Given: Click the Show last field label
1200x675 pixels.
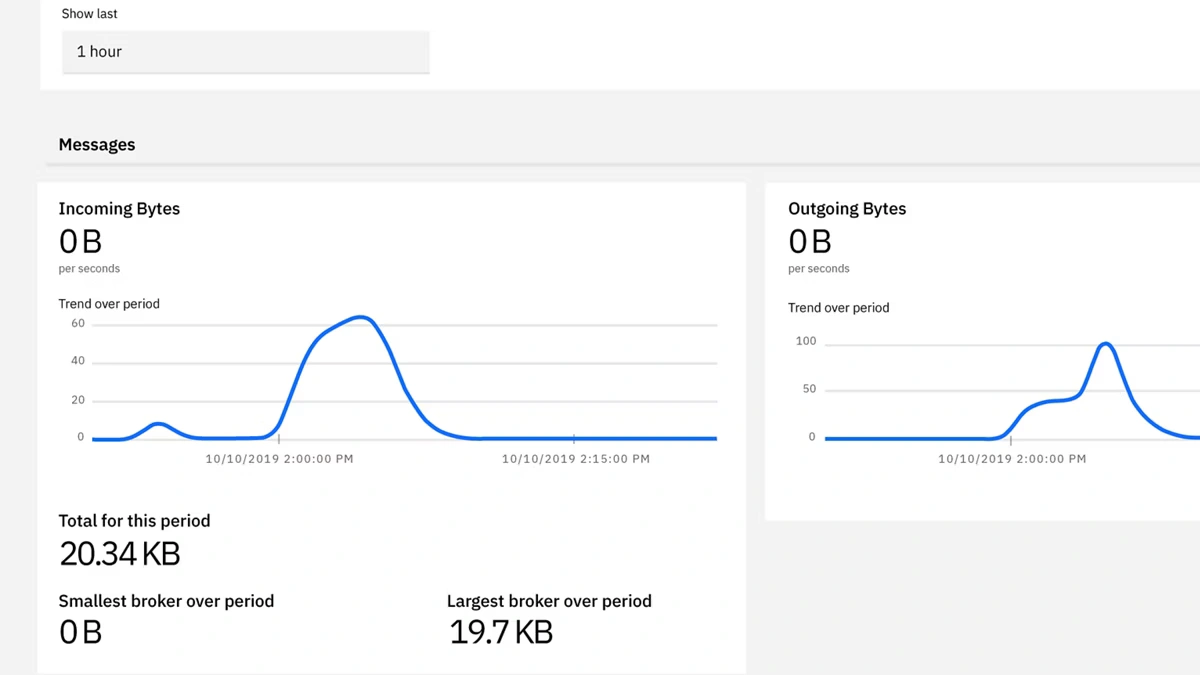Looking at the screenshot, I should tap(89, 14).
